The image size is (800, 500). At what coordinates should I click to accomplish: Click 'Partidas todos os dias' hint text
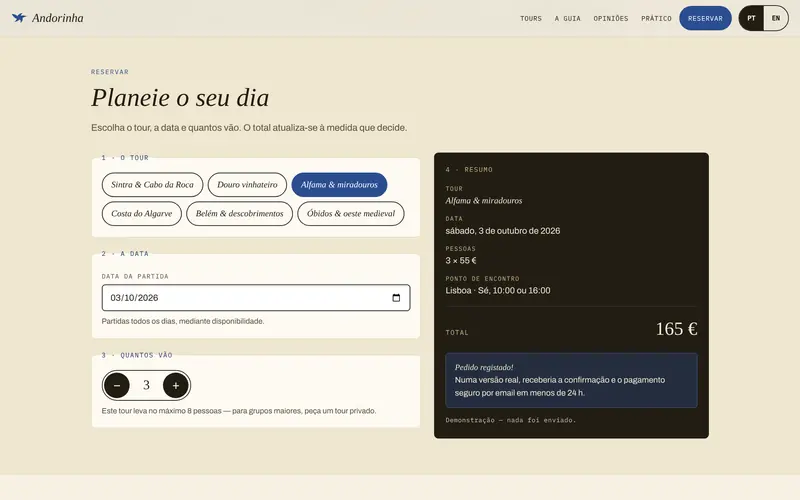tap(183, 321)
